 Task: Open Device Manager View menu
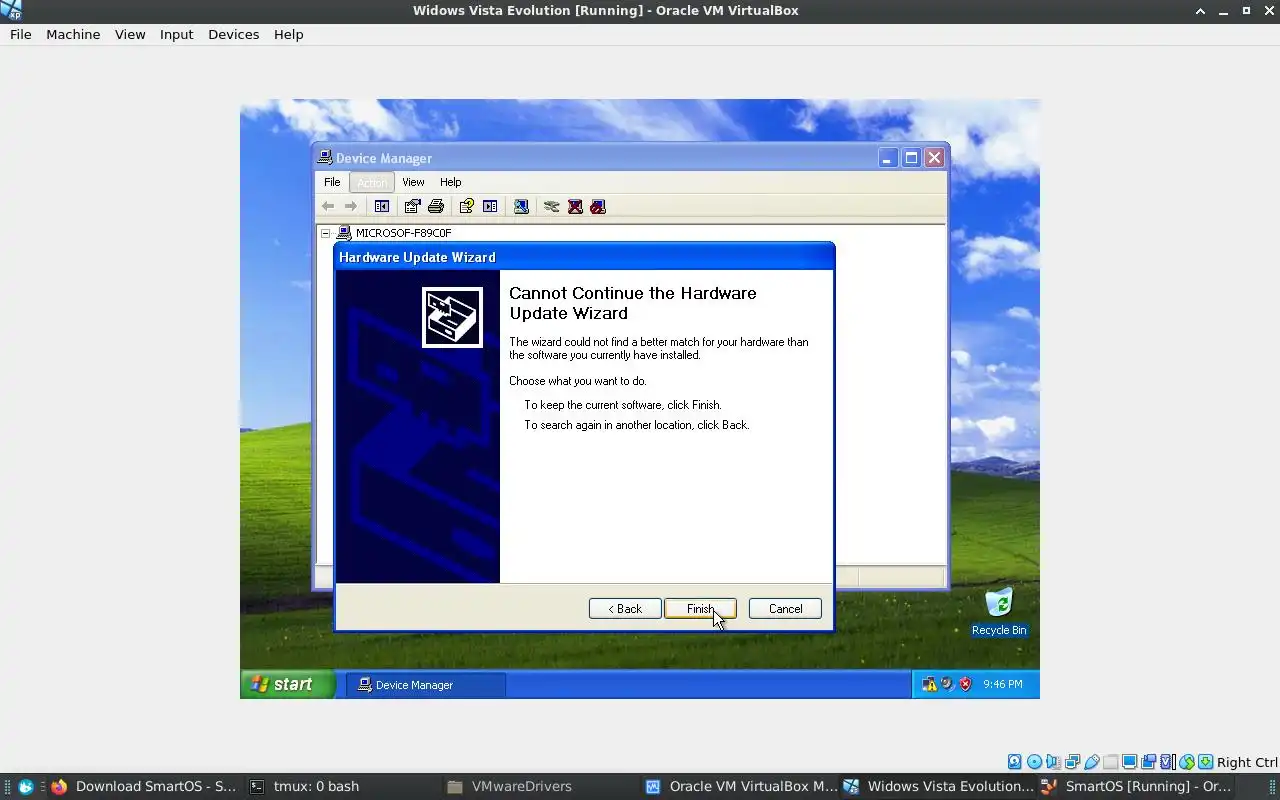pyautogui.click(x=413, y=182)
